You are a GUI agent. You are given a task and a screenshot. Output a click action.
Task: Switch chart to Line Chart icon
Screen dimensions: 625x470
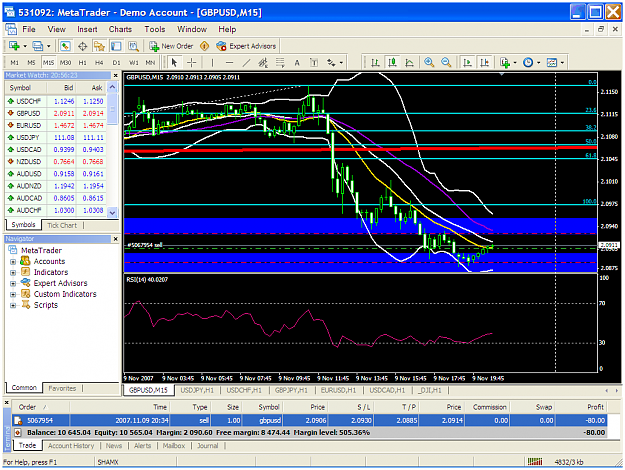point(409,63)
